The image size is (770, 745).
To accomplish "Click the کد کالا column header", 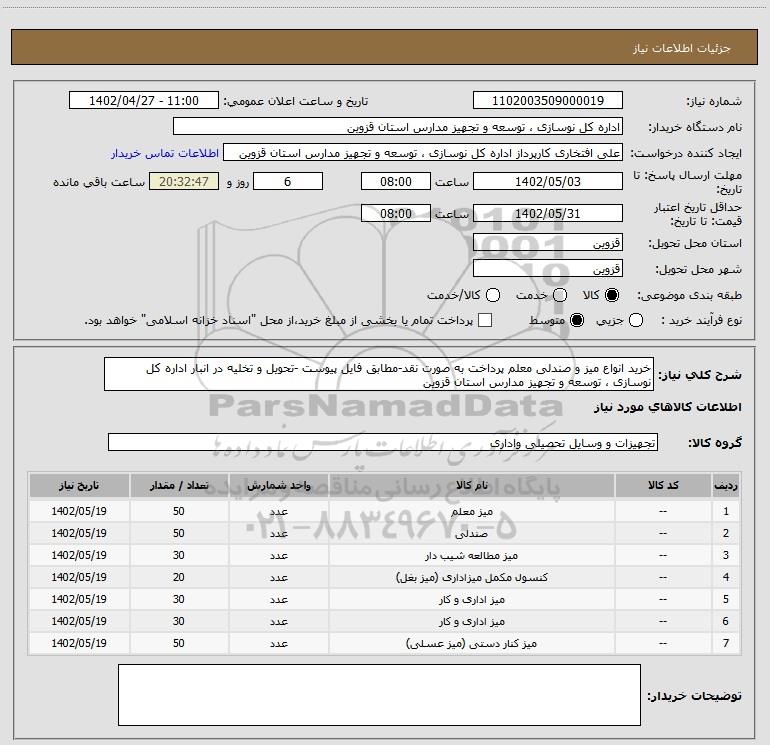I will coord(663,485).
